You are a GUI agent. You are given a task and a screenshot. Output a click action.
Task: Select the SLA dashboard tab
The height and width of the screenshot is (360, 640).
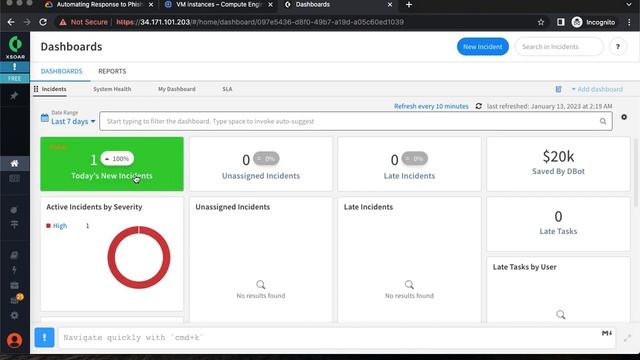227,89
